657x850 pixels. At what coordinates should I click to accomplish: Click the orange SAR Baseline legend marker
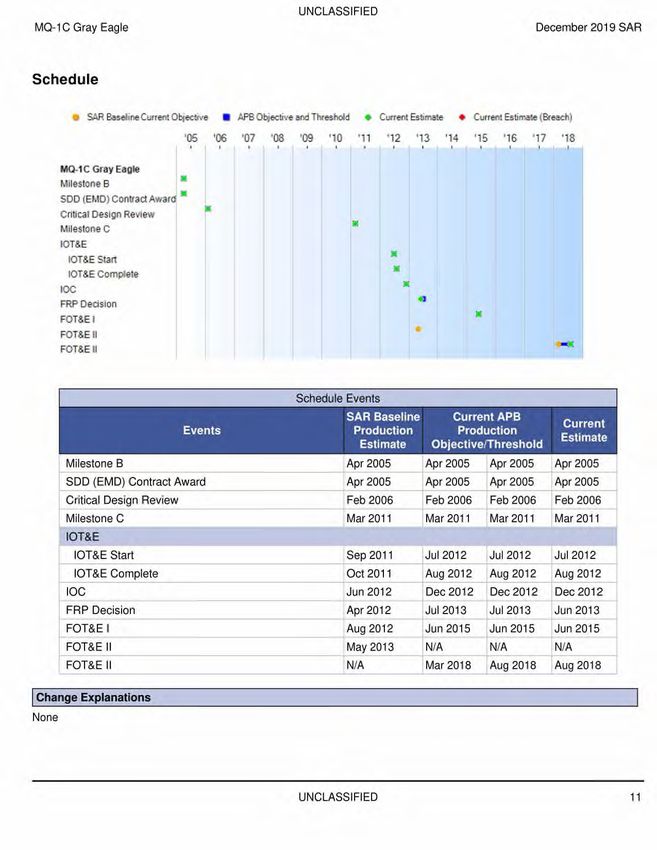76,117
